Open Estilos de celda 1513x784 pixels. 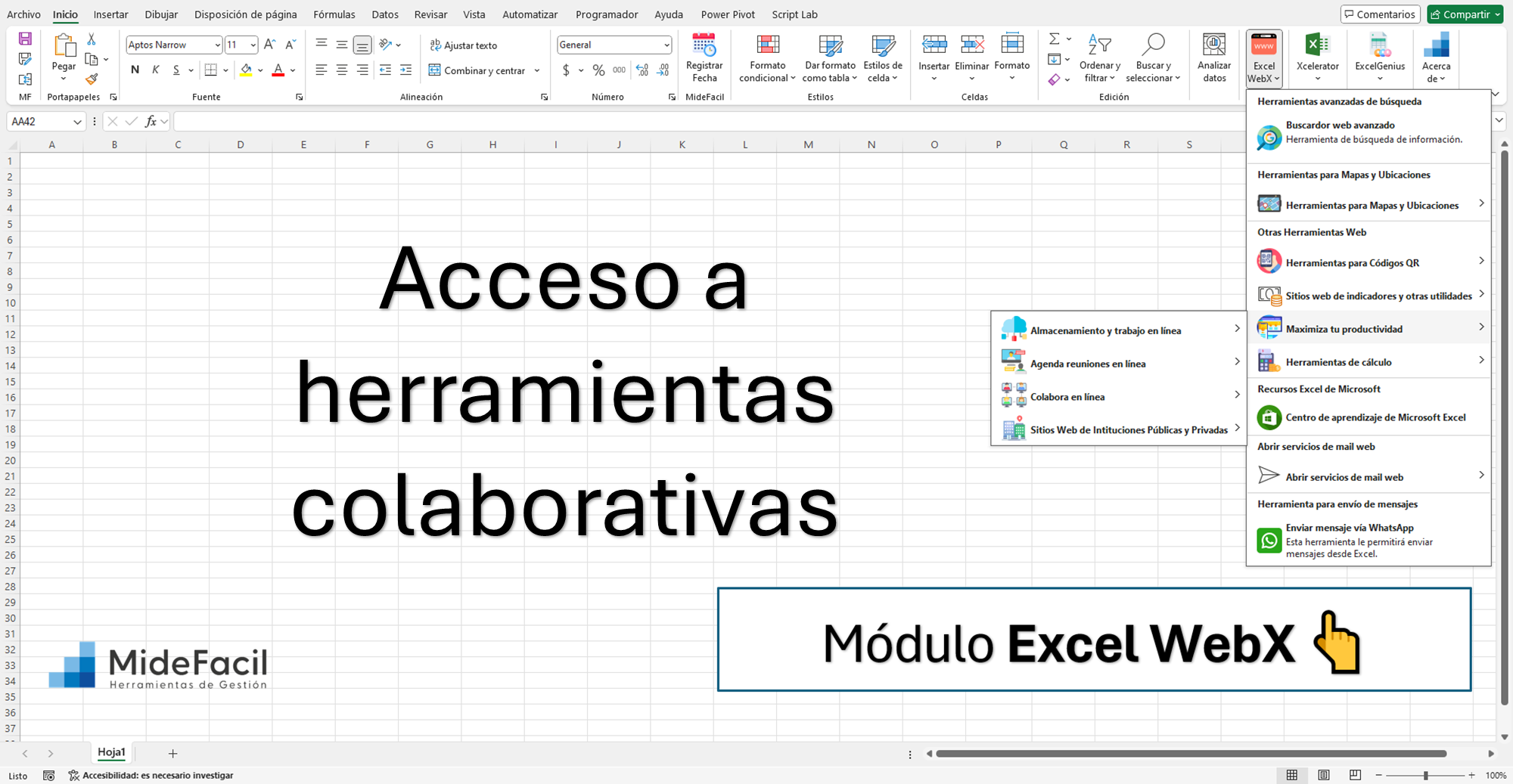(883, 58)
